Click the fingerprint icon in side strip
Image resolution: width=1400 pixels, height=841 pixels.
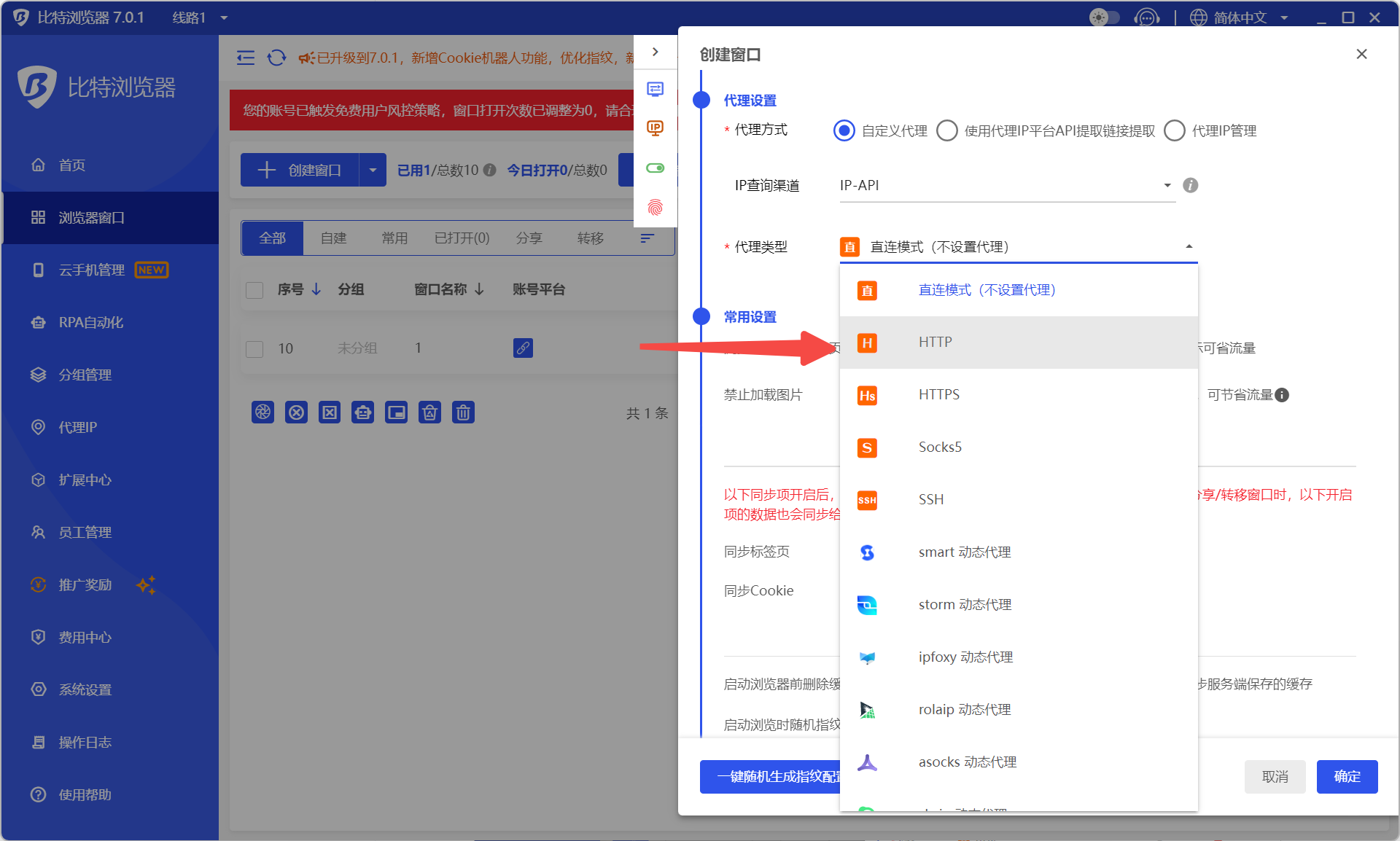pos(655,208)
